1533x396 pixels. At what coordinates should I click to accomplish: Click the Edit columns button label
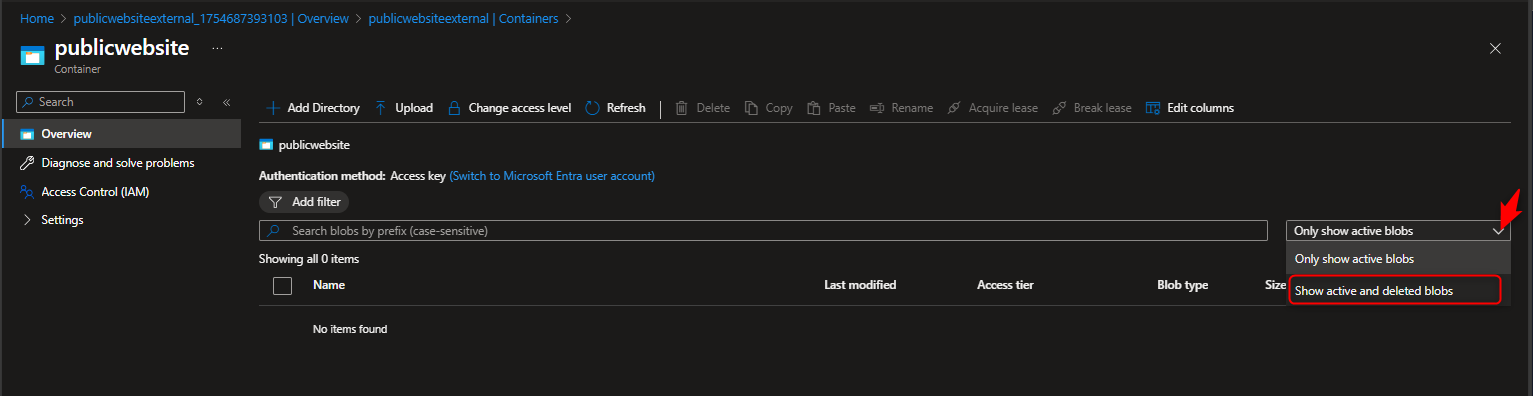coord(1200,108)
